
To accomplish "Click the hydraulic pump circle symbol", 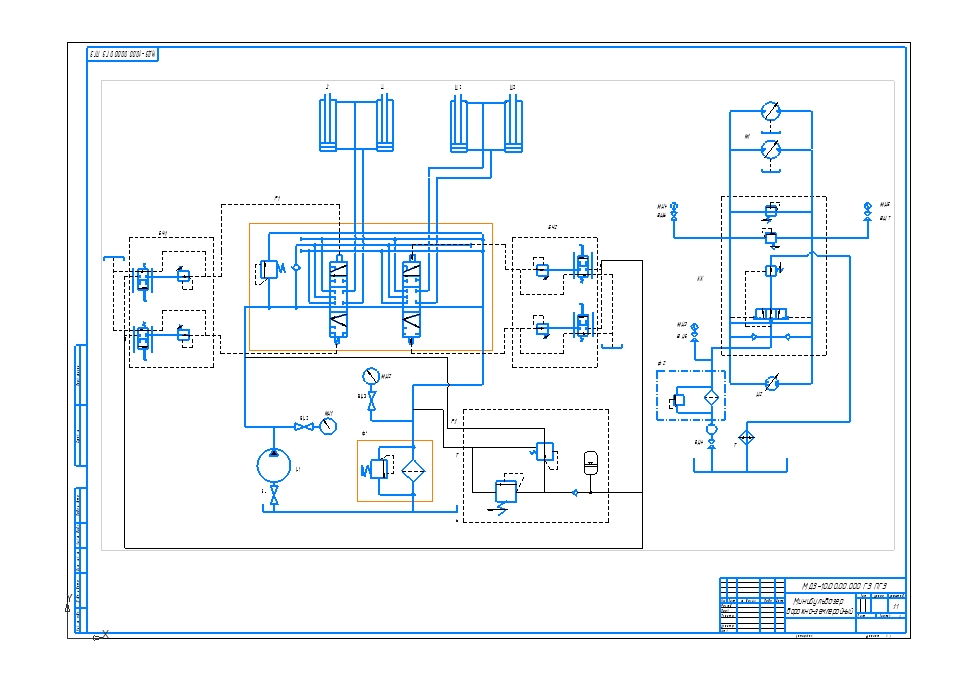I will click(274, 465).
